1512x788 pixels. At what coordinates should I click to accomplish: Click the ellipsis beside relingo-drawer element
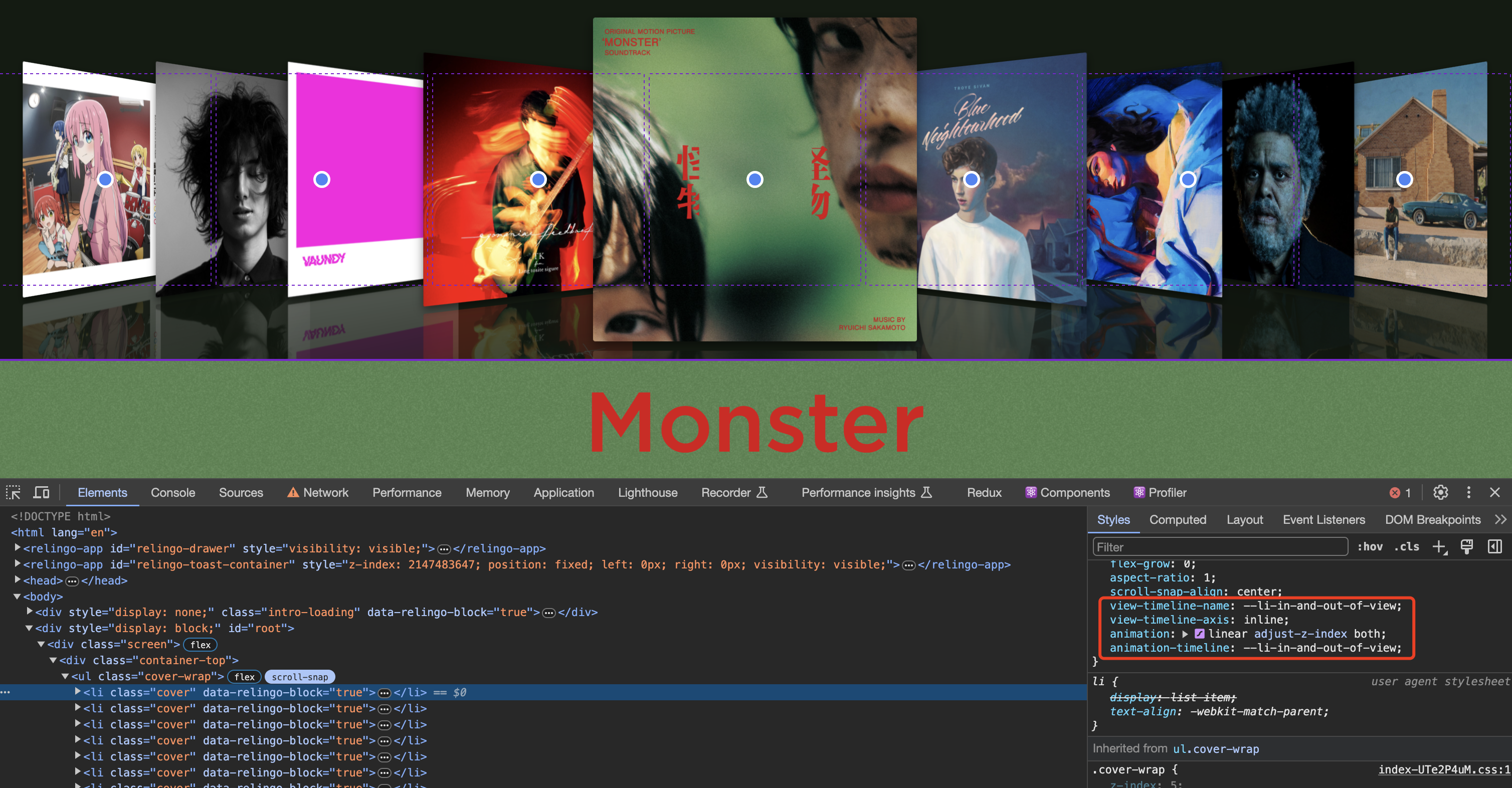tap(444, 549)
